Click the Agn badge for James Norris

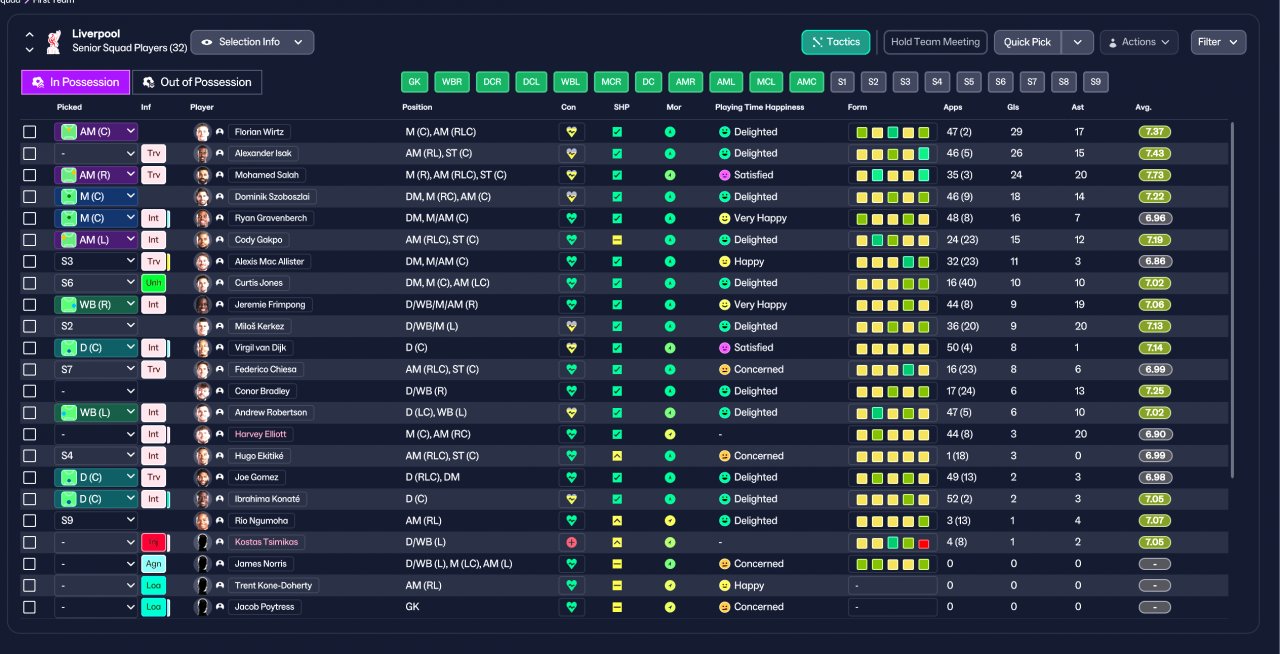pos(153,564)
